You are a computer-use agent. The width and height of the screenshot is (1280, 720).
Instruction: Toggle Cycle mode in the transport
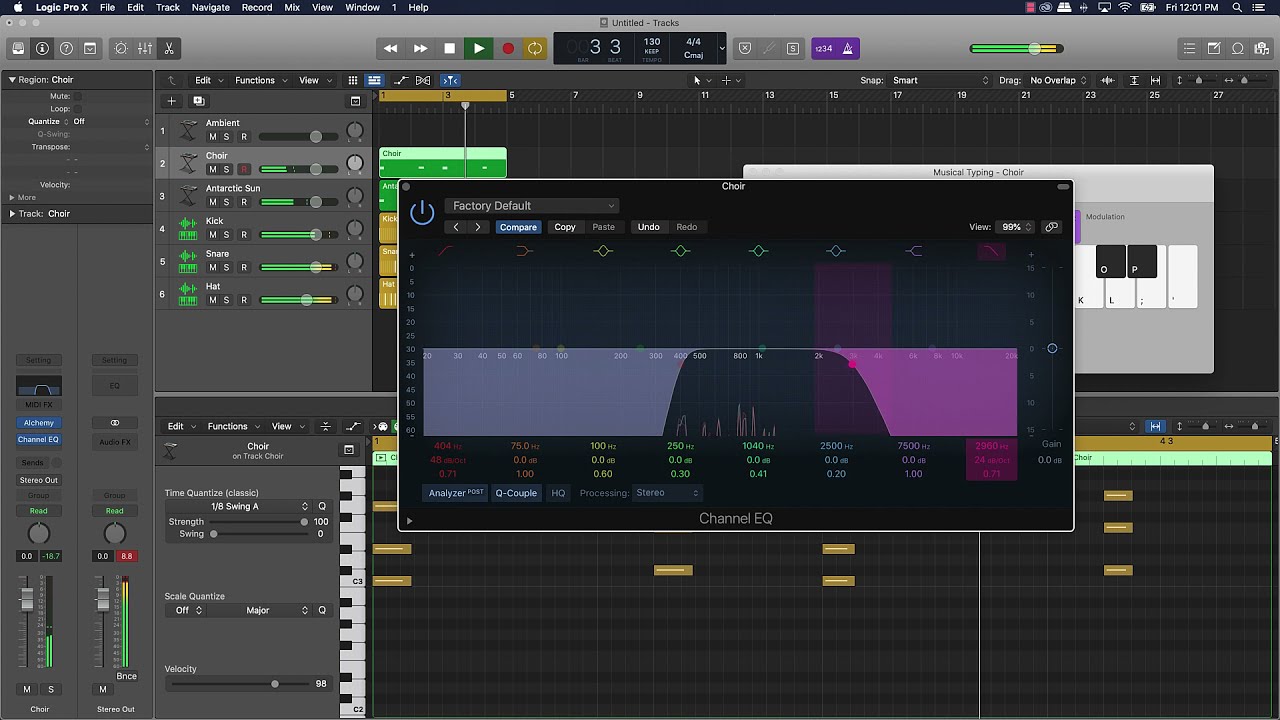535,48
